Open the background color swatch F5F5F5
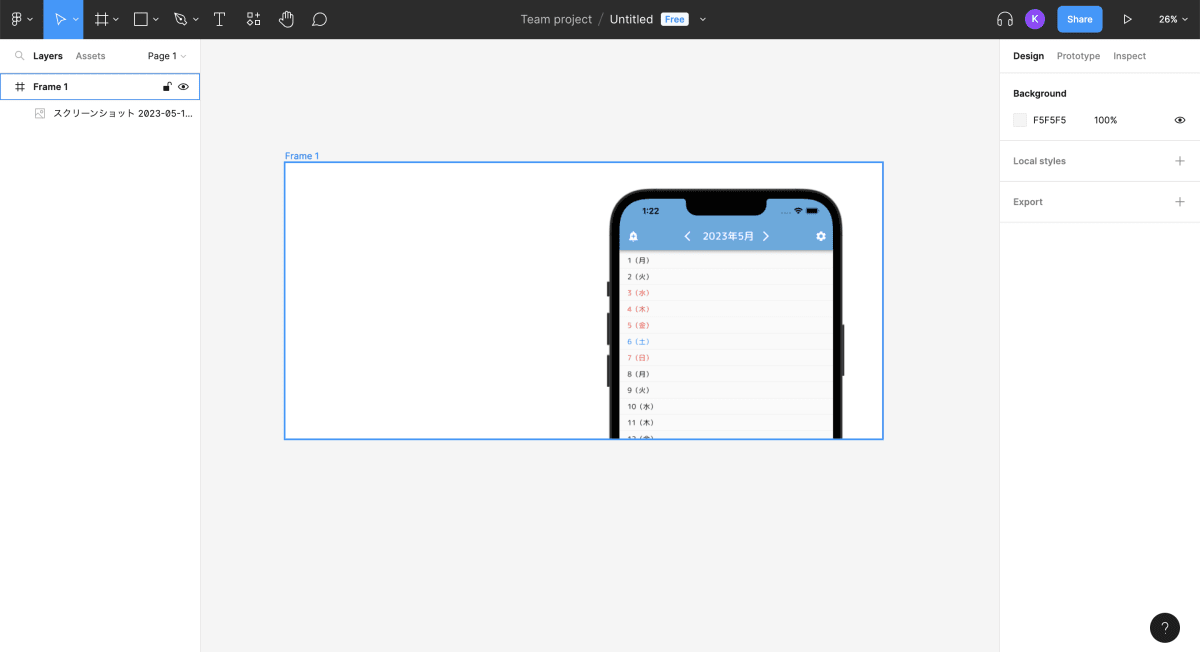This screenshot has width=1200, height=652. pos(1020,120)
